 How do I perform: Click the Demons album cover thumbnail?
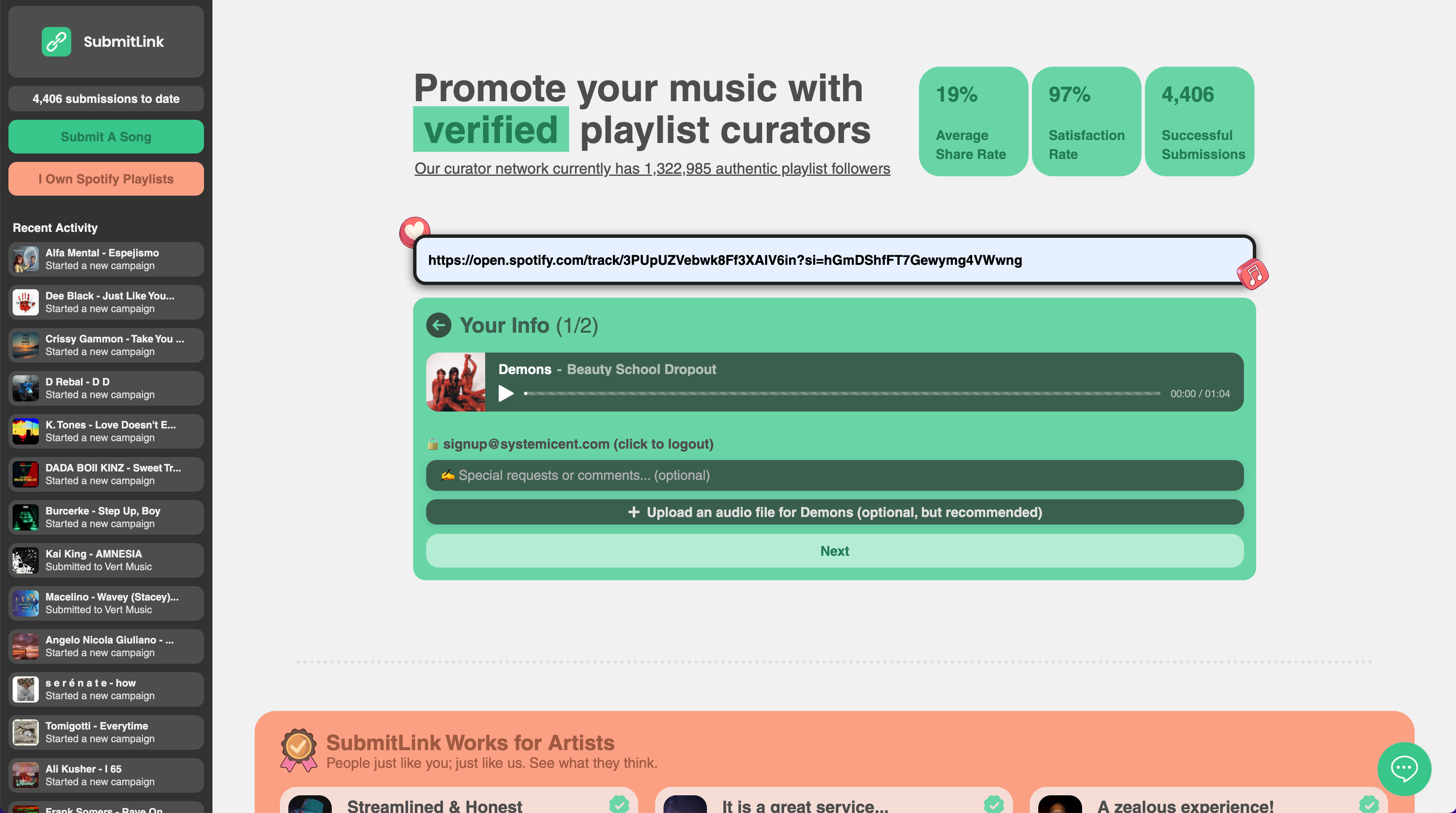456,382
